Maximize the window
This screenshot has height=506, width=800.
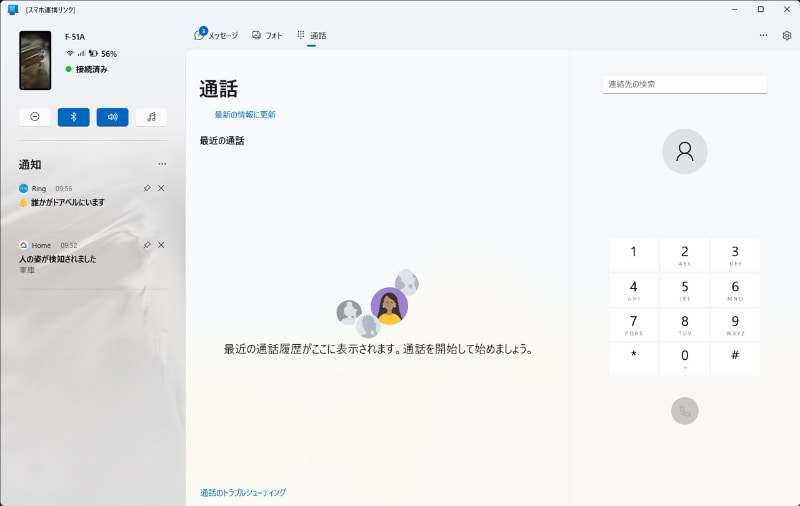[x=761, y=9]
